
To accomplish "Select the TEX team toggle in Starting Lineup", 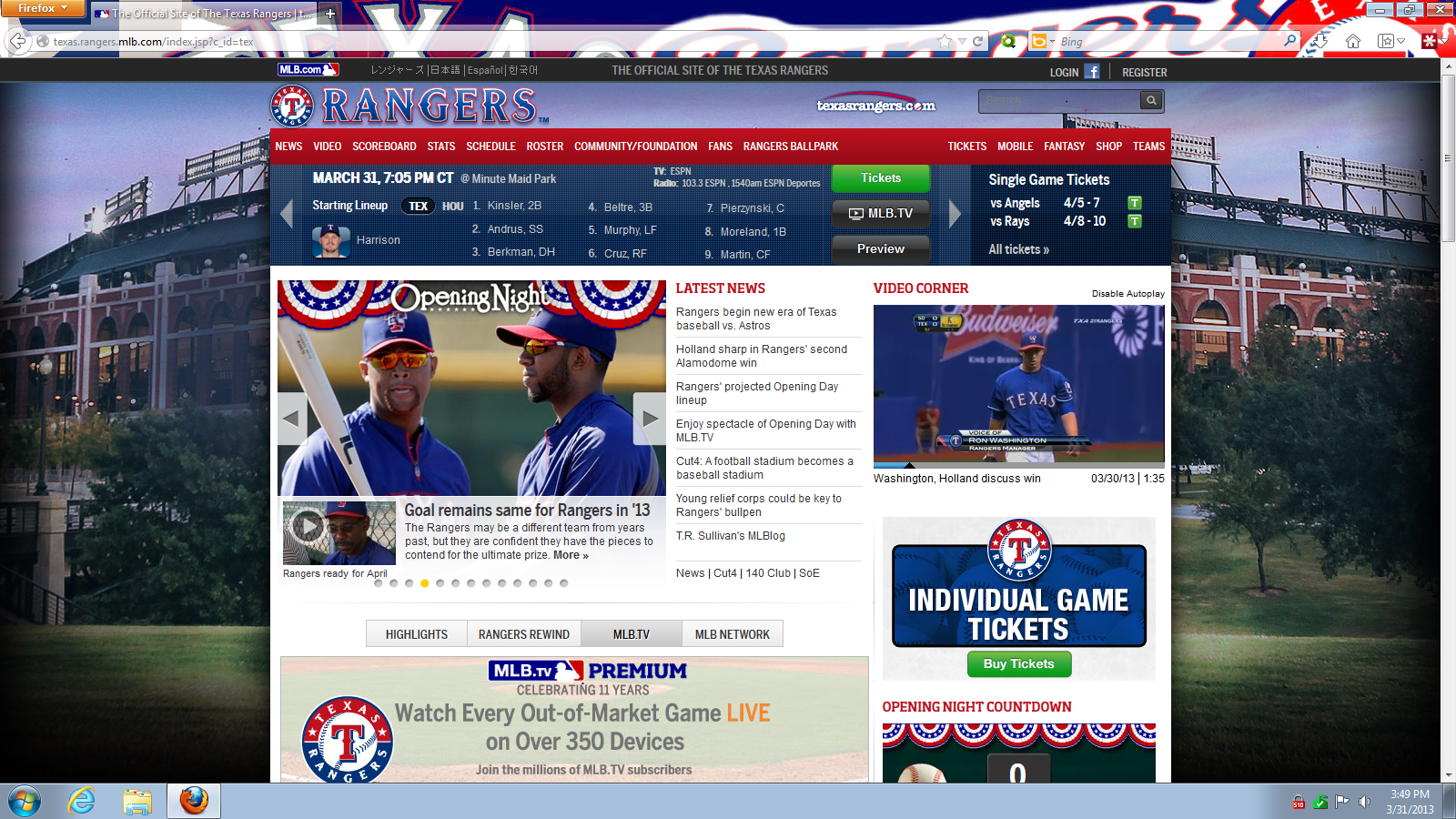I will pyautogui.click(x=419, y=207).
